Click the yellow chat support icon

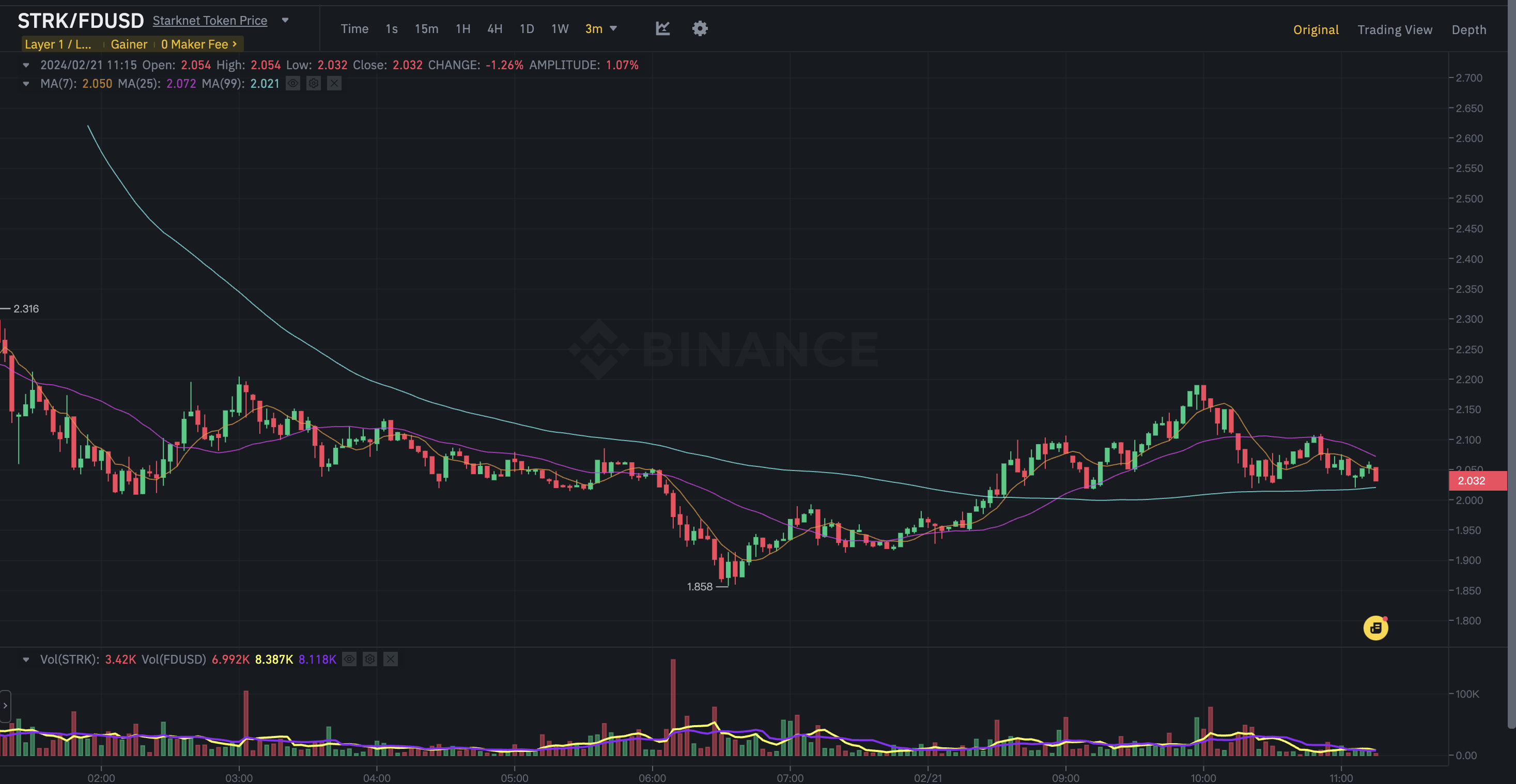pyautogui.click(x=1375, y=628)
